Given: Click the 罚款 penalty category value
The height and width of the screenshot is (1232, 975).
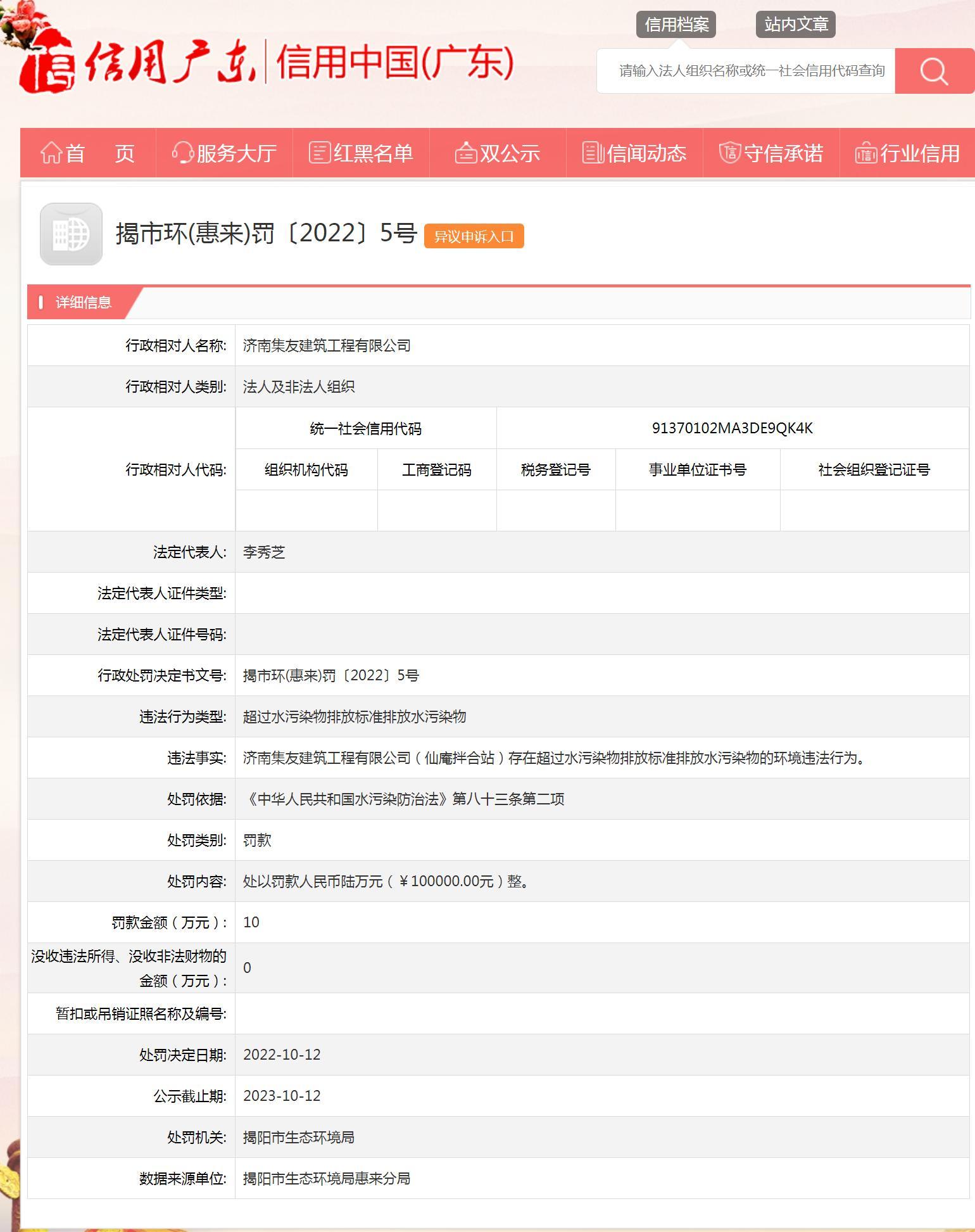Looking at the screenshot, I should (257, 841).
